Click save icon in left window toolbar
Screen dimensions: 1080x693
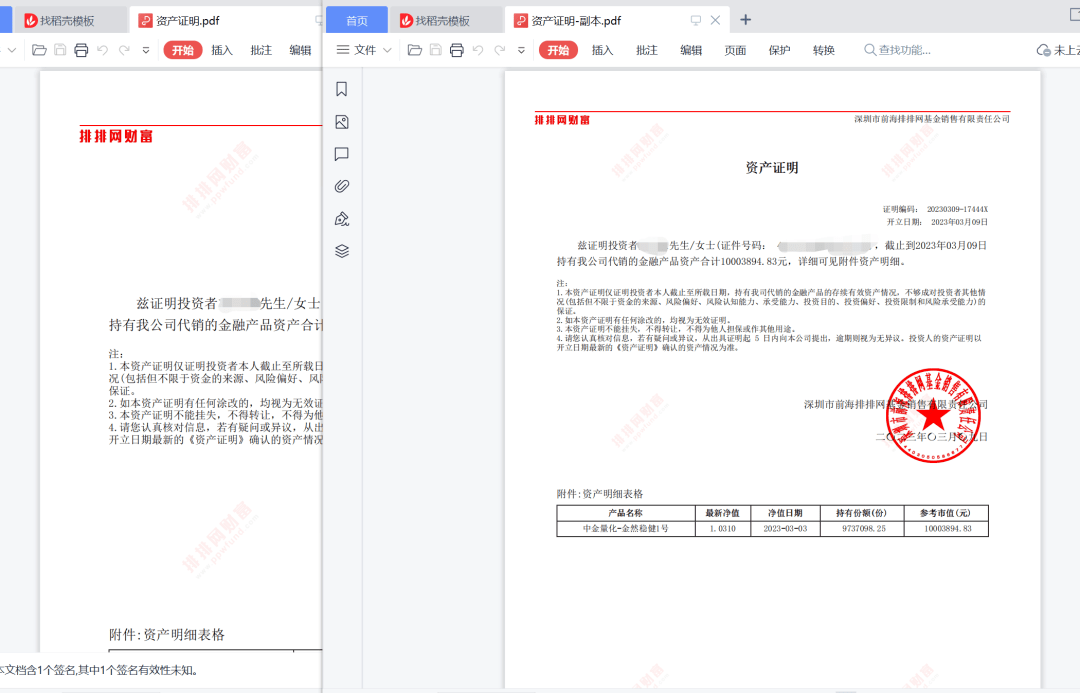[60, 50]
